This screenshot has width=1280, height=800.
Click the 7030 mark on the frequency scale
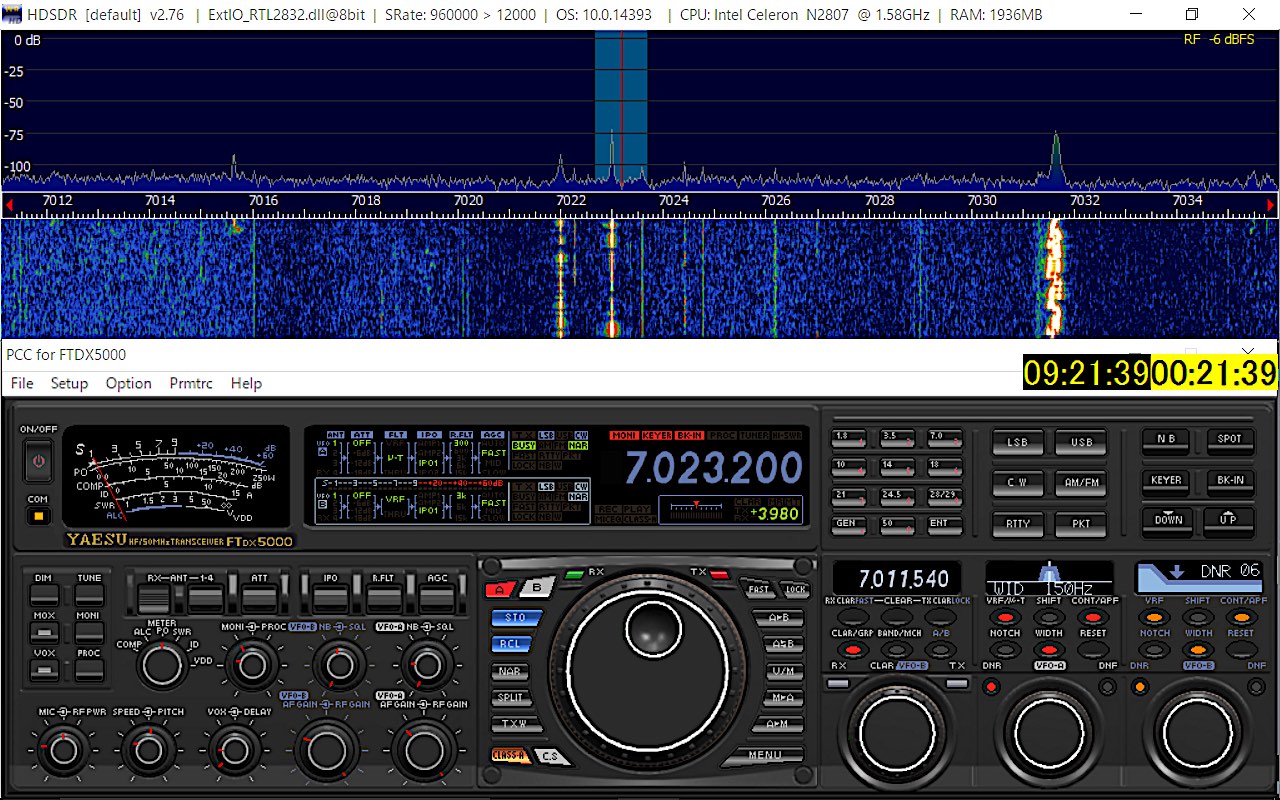982,201
